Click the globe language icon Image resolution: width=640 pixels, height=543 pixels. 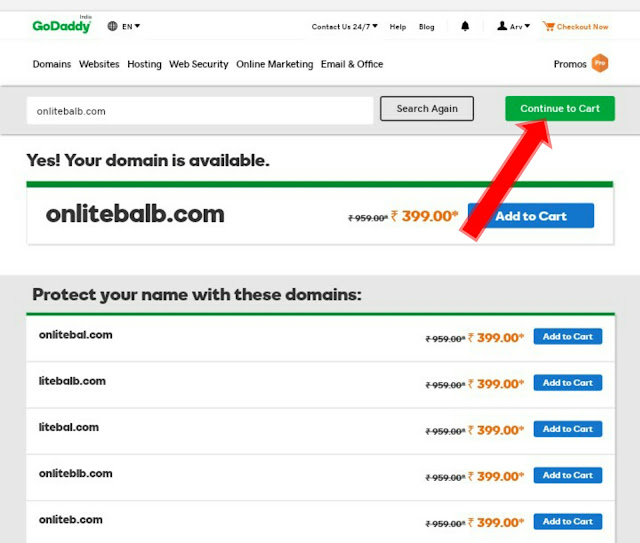click(112, 26)
